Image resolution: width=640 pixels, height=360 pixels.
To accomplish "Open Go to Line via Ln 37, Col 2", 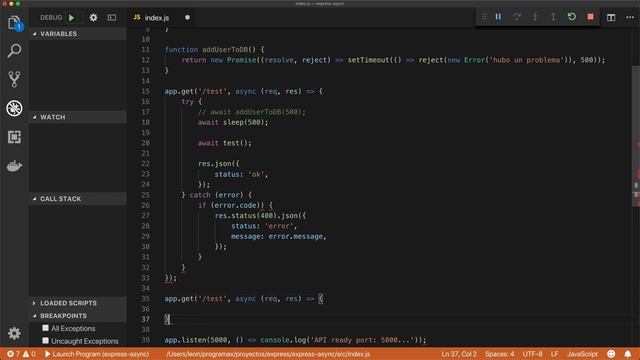I will tap(459, 354).
